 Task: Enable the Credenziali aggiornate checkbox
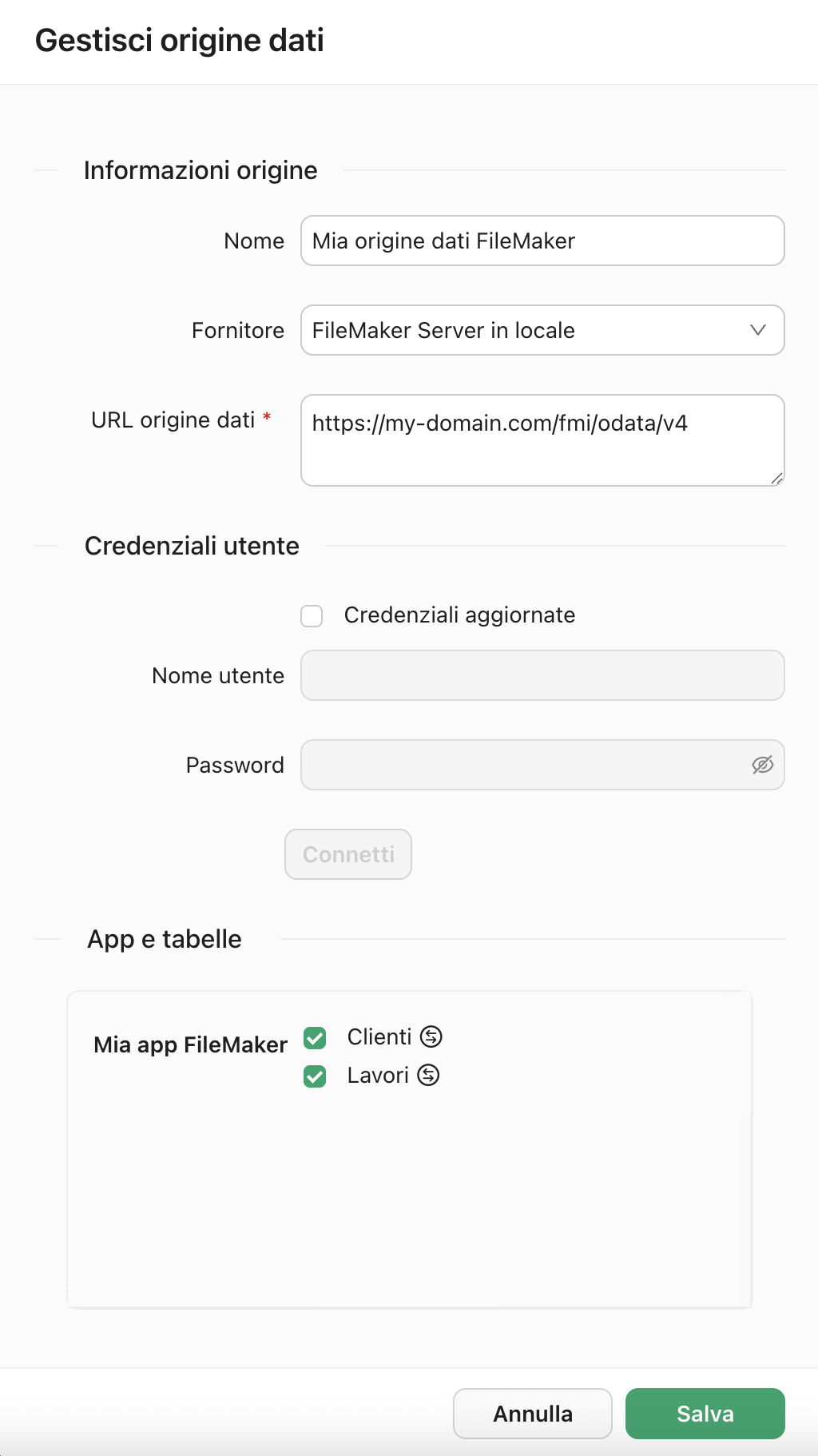tap(312, 616)
